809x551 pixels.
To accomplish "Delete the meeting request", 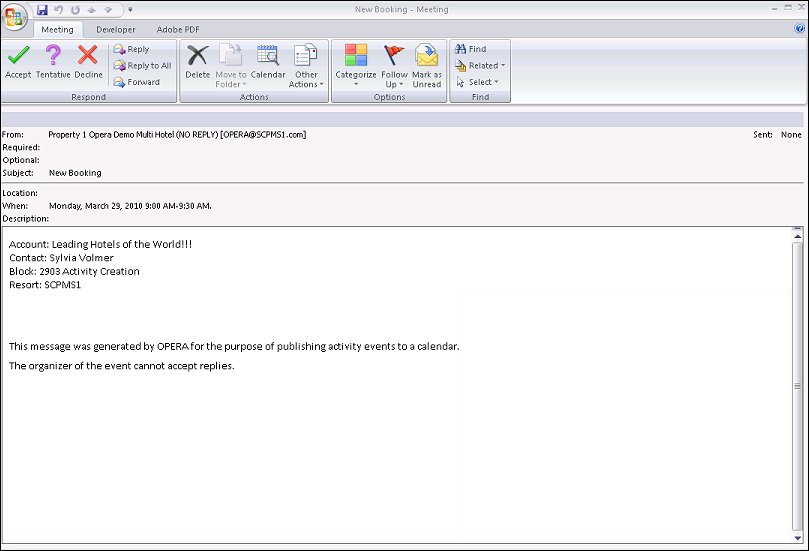I will click(198, 61).
